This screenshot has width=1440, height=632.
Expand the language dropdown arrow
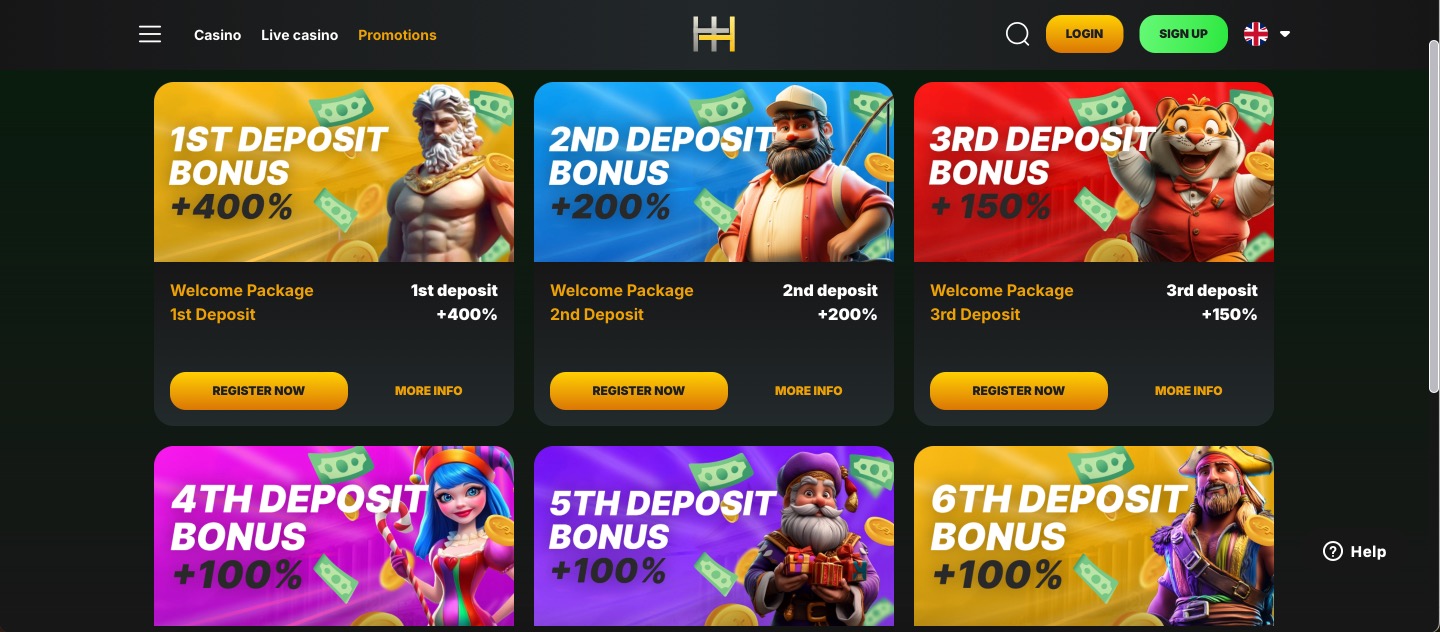click(x=1285, y=34)
